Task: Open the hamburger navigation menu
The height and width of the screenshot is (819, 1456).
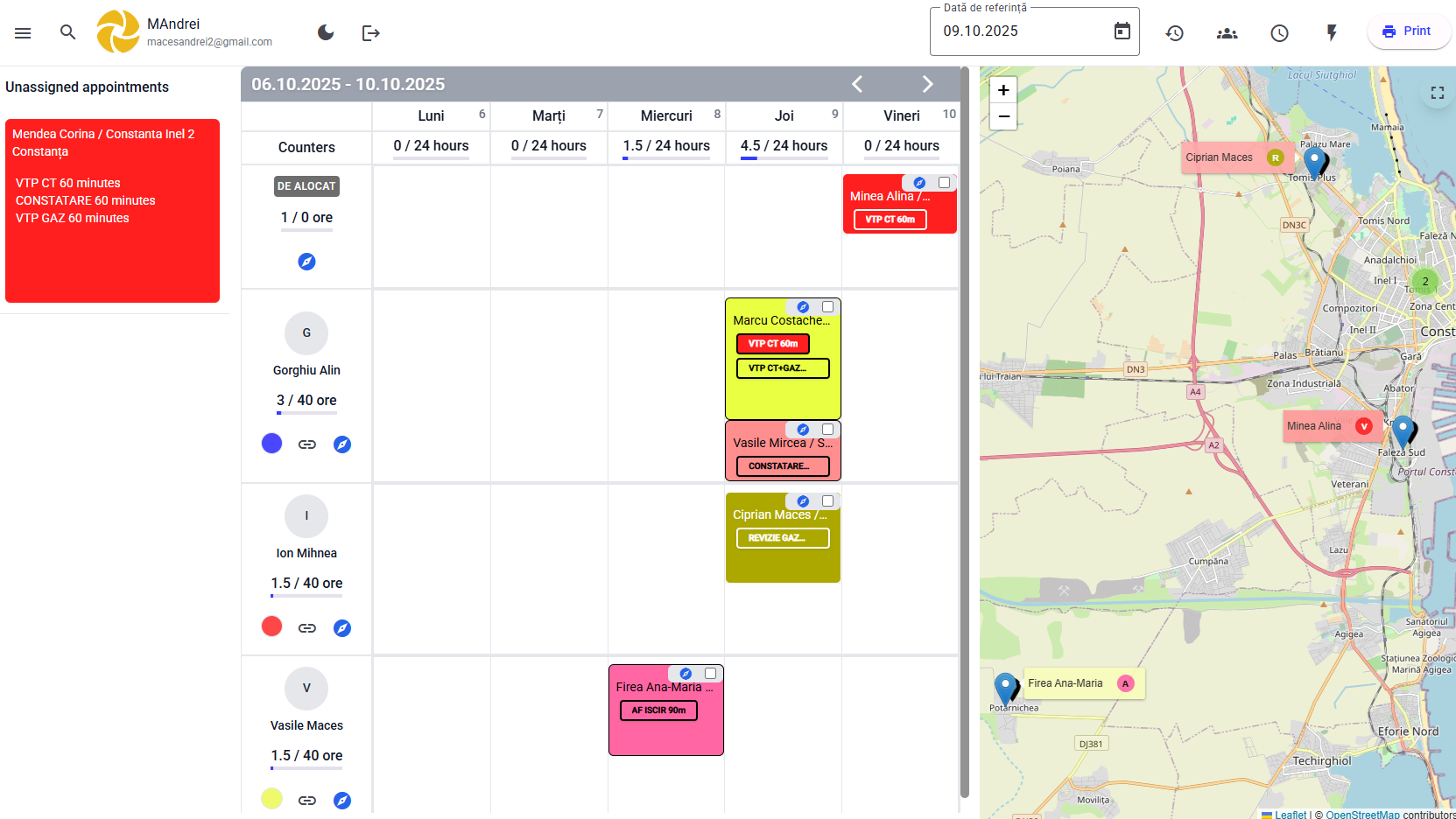Action: pyautogui.click(x=23, y=33)
